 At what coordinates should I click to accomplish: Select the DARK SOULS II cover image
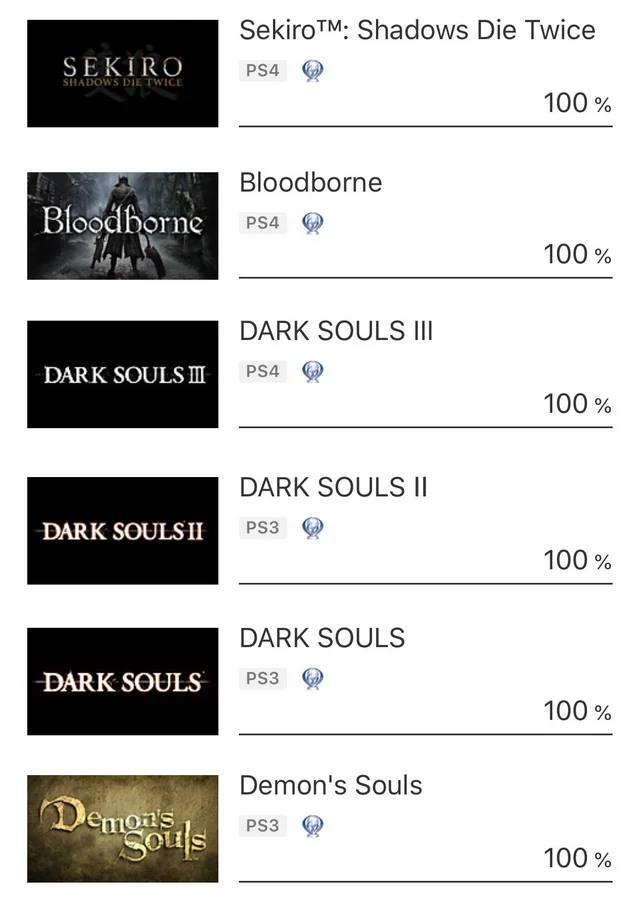click(122, 530)
